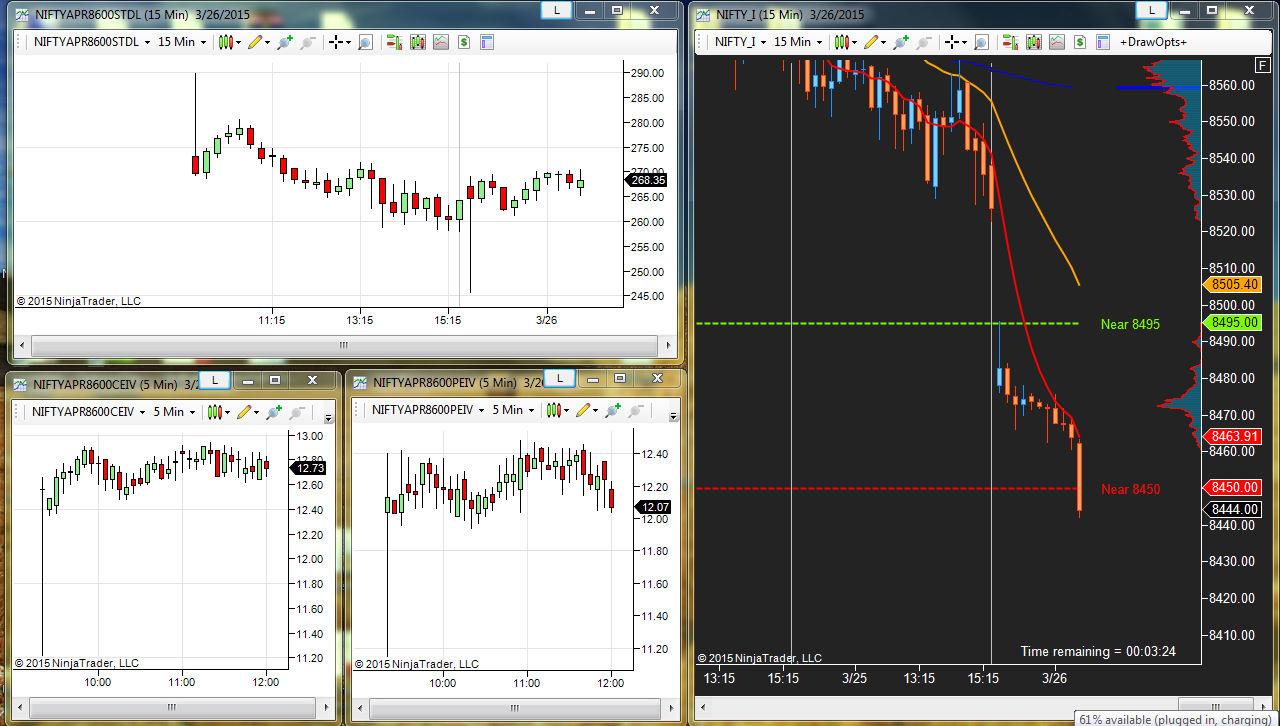
Task: Open strategies dollar icon in NIFTYAPR8600STDL window
Action: pyautogui.click(x=464, y=42)
